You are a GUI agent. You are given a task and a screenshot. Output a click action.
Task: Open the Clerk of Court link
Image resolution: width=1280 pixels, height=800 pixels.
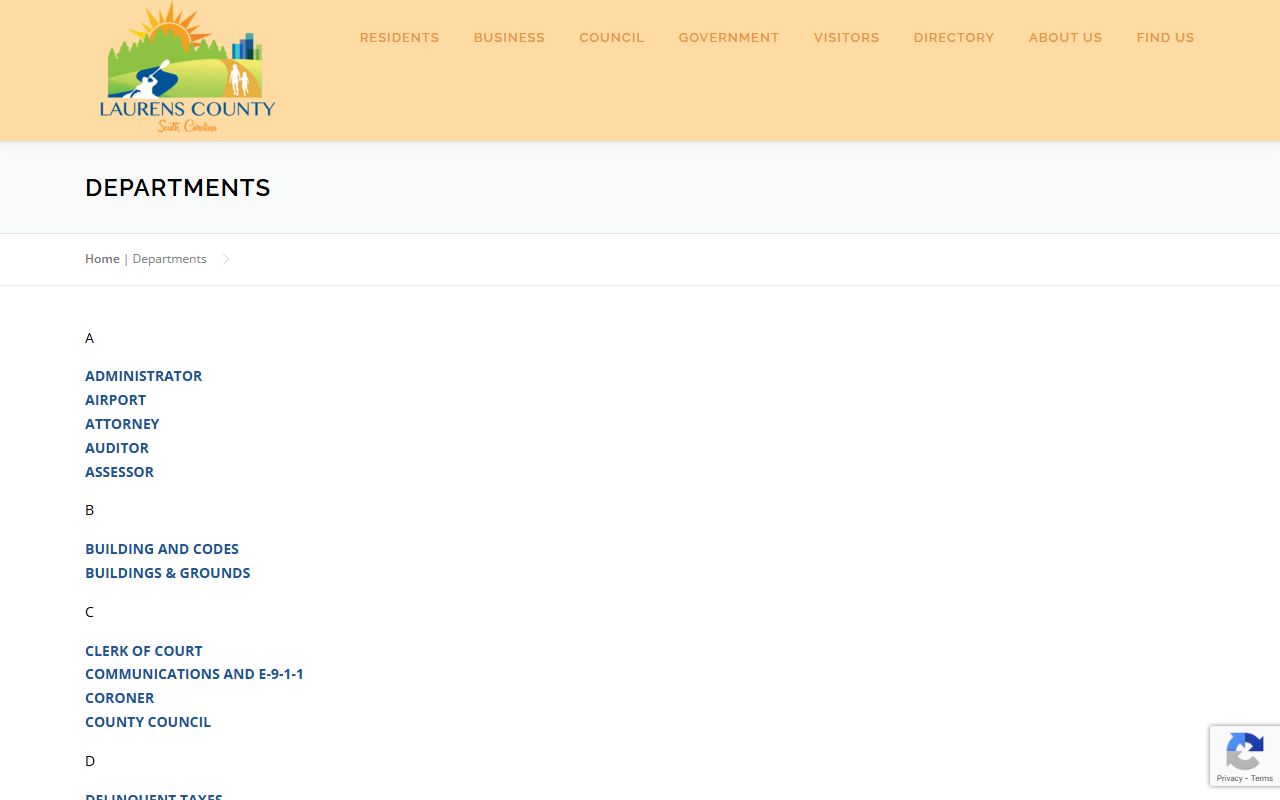(144, 651)
